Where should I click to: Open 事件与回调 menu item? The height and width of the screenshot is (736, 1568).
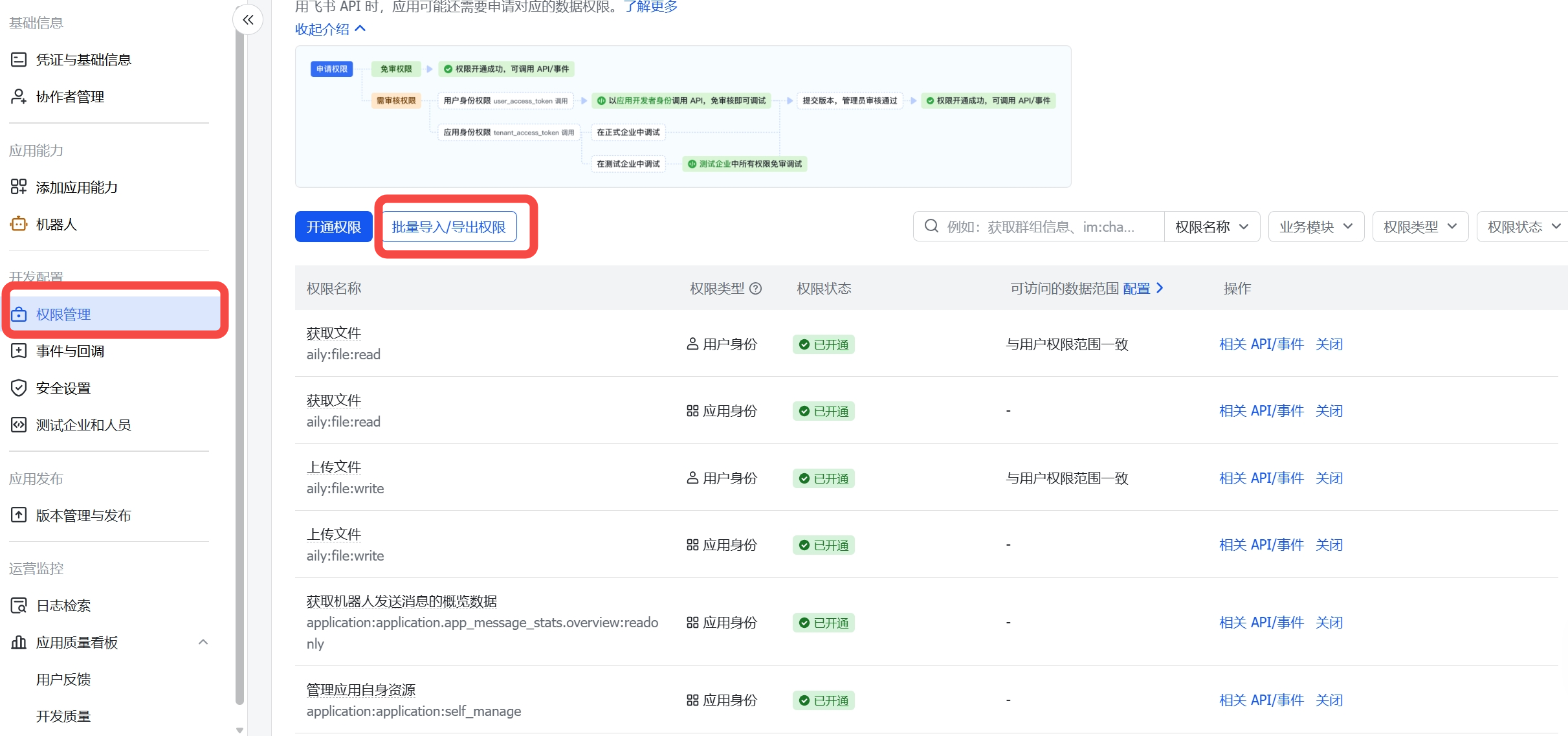coord(70,351)
